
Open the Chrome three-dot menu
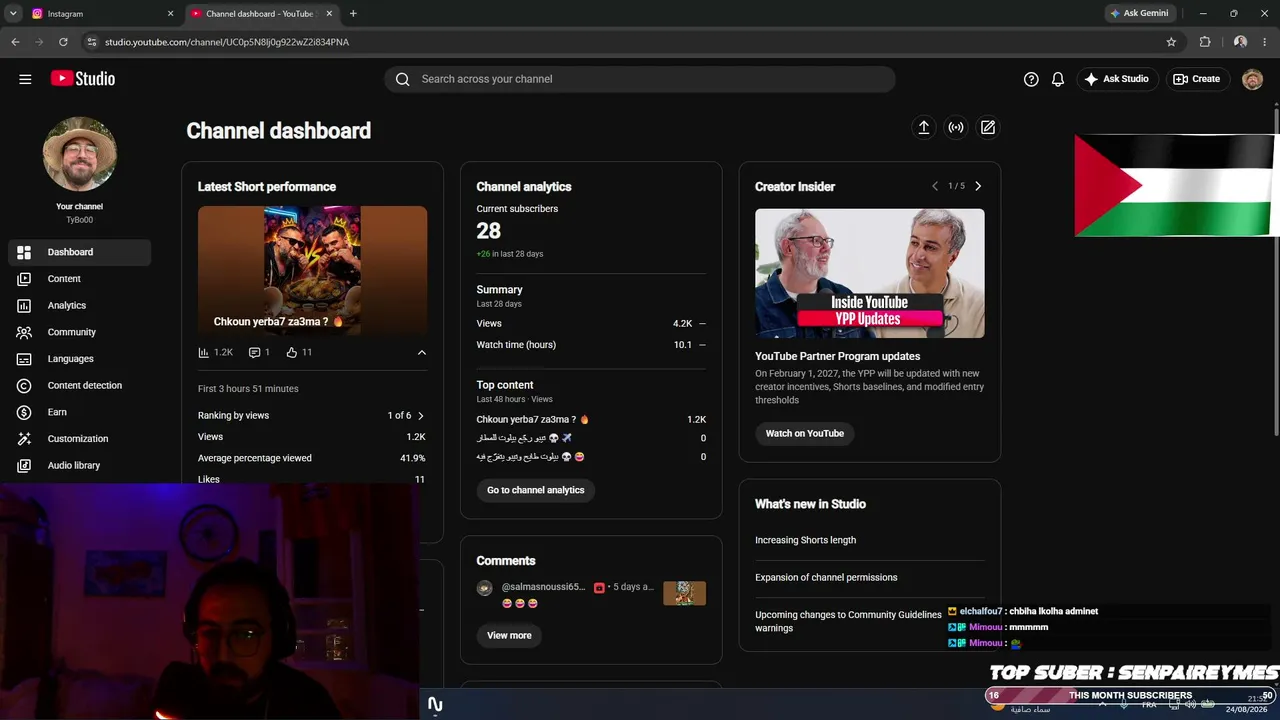(1265, 42)
